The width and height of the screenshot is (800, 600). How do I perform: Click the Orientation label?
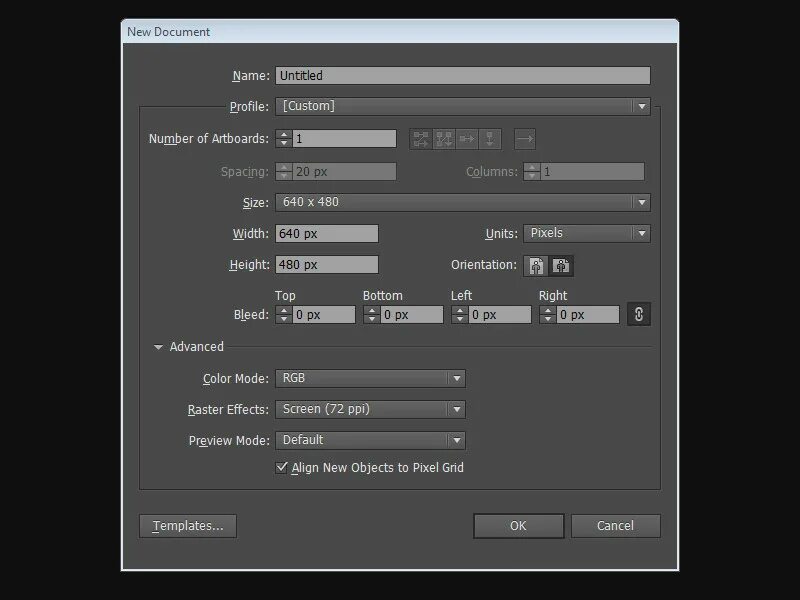pos(484,265)
